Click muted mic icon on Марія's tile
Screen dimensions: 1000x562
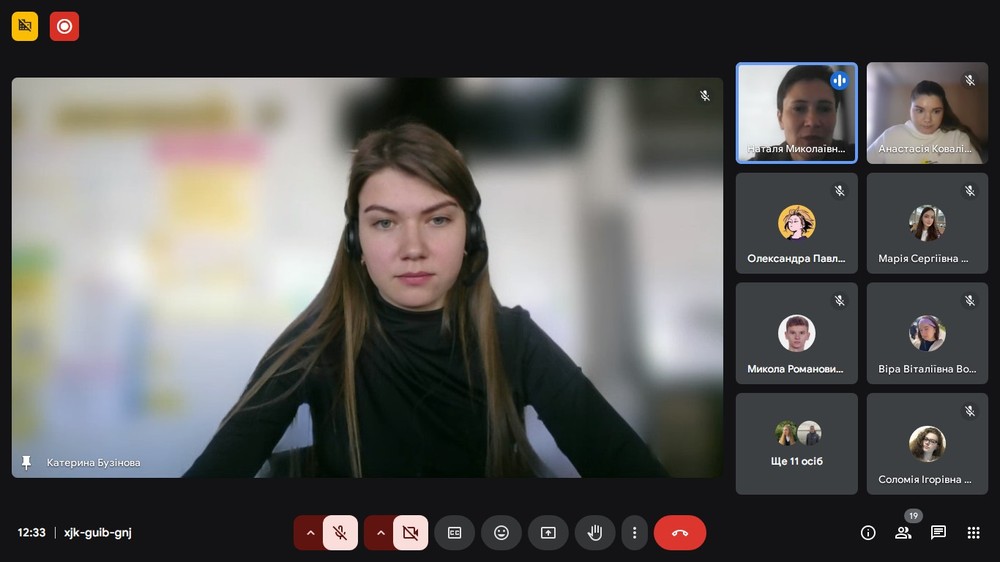coord(970,191)
